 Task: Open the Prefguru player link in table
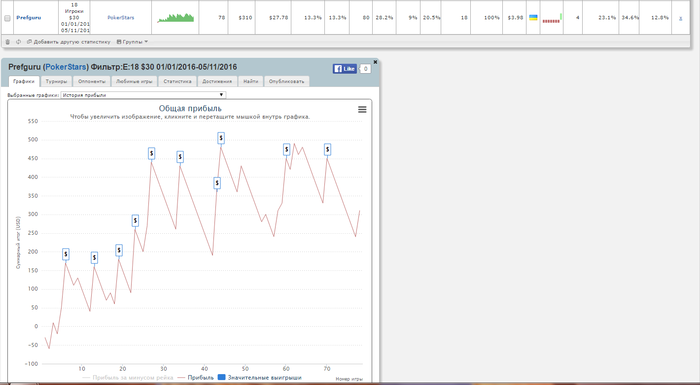pyautogui.click(x=29, y=17)
